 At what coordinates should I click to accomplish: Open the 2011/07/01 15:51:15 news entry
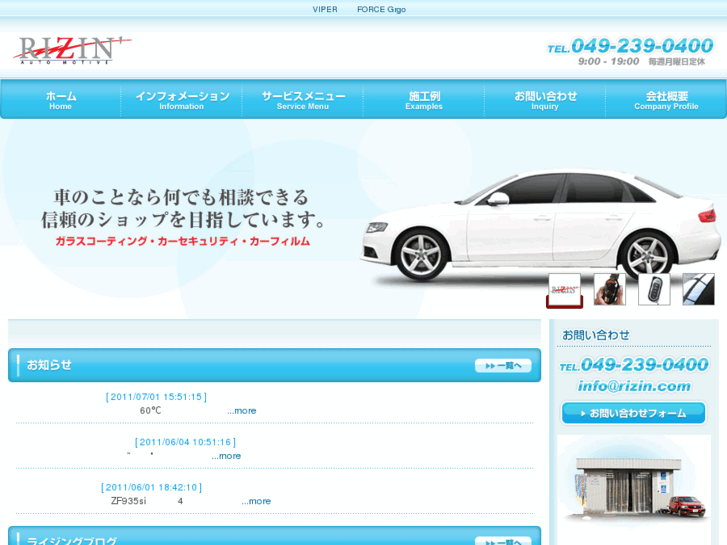[x=156, y=397]
